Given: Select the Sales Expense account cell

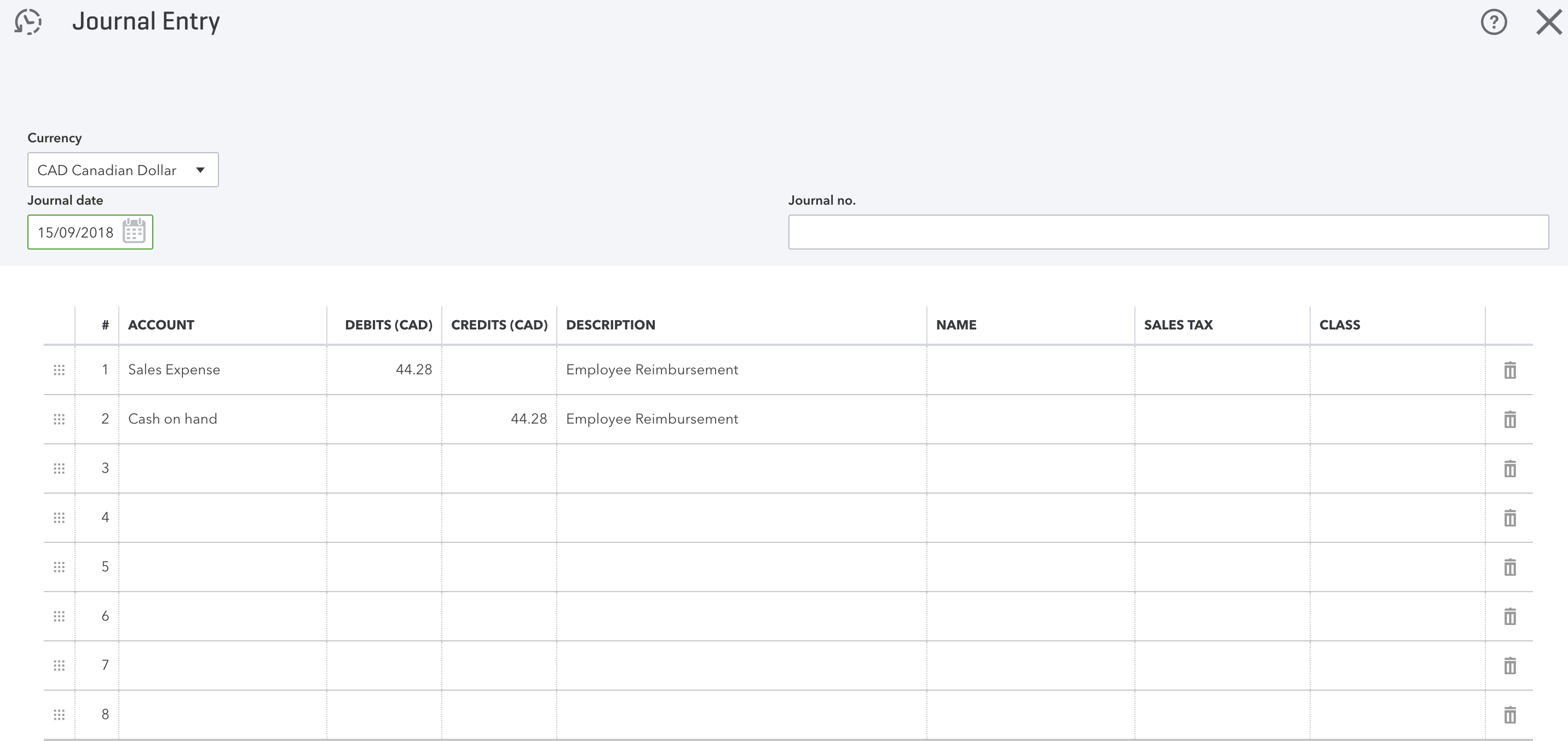Looking at the screenshot, I should pos(222,370).
